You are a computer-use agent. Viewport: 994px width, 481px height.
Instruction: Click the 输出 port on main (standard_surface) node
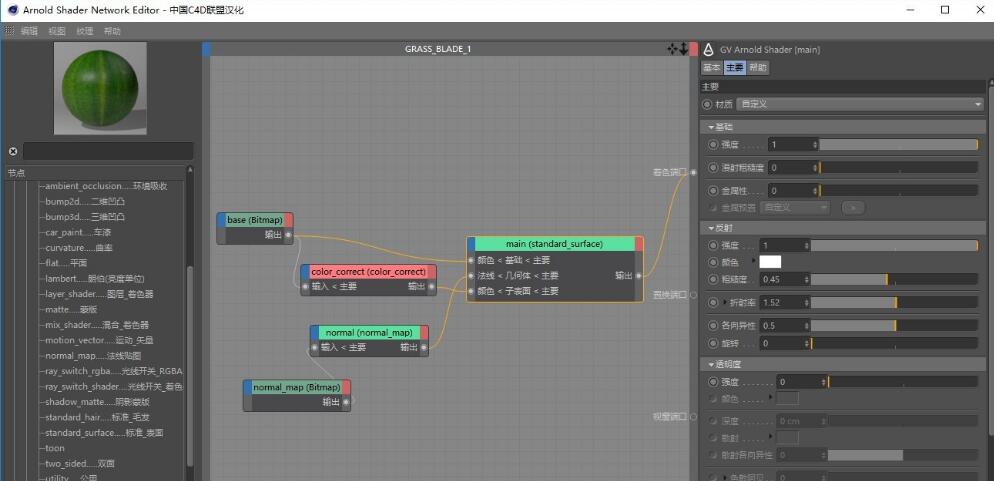pos(638,276)
